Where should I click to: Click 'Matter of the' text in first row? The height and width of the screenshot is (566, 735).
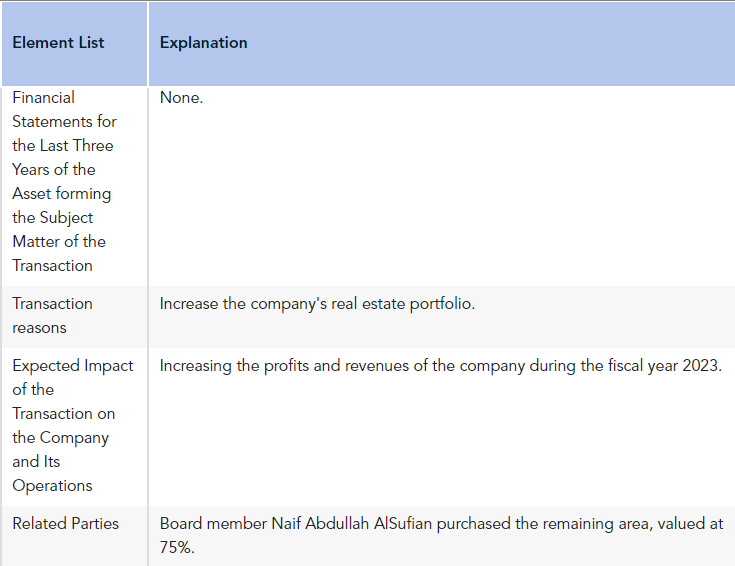click(x=59, y=241)
